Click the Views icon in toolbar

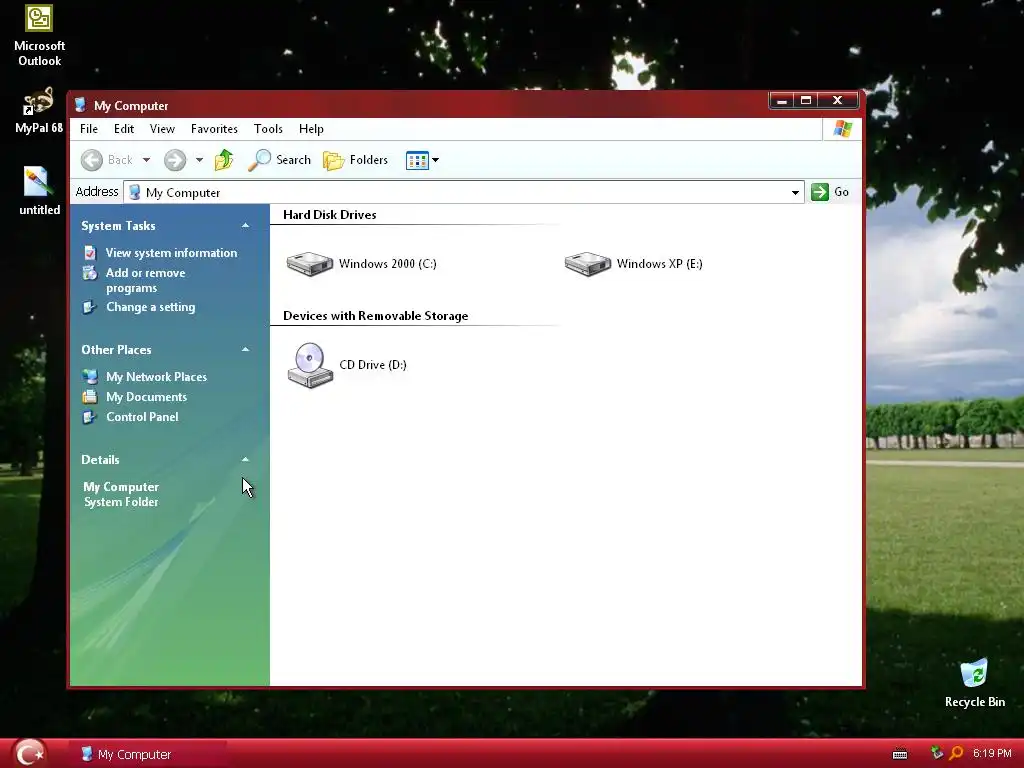417,160
